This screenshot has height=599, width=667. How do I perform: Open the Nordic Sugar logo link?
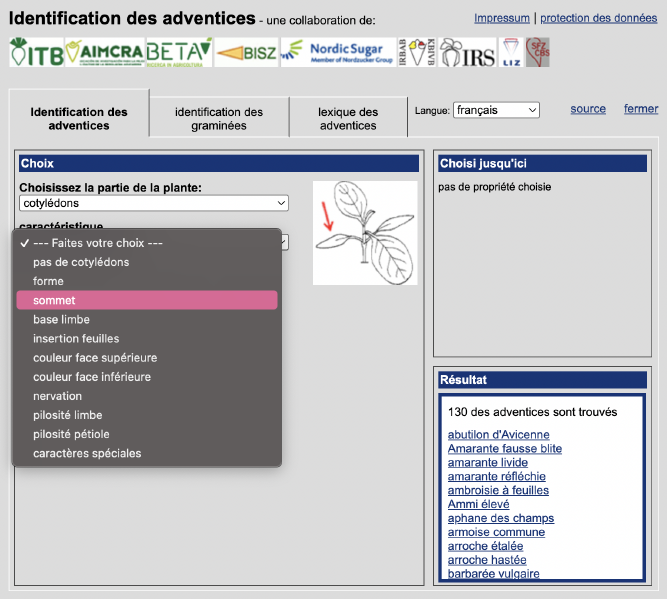[x=337, y=52]
